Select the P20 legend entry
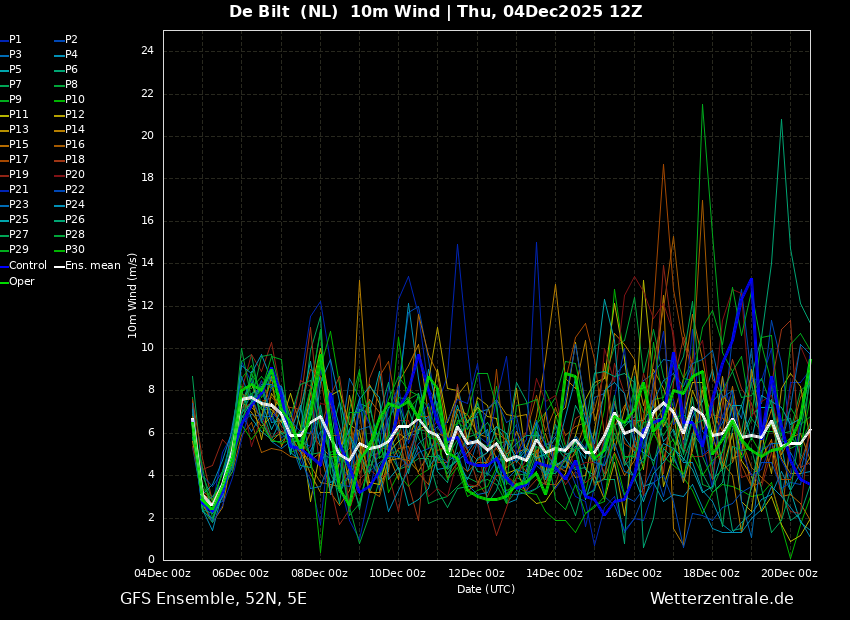Viewport: 850px width, 620px height. point(75,175)
